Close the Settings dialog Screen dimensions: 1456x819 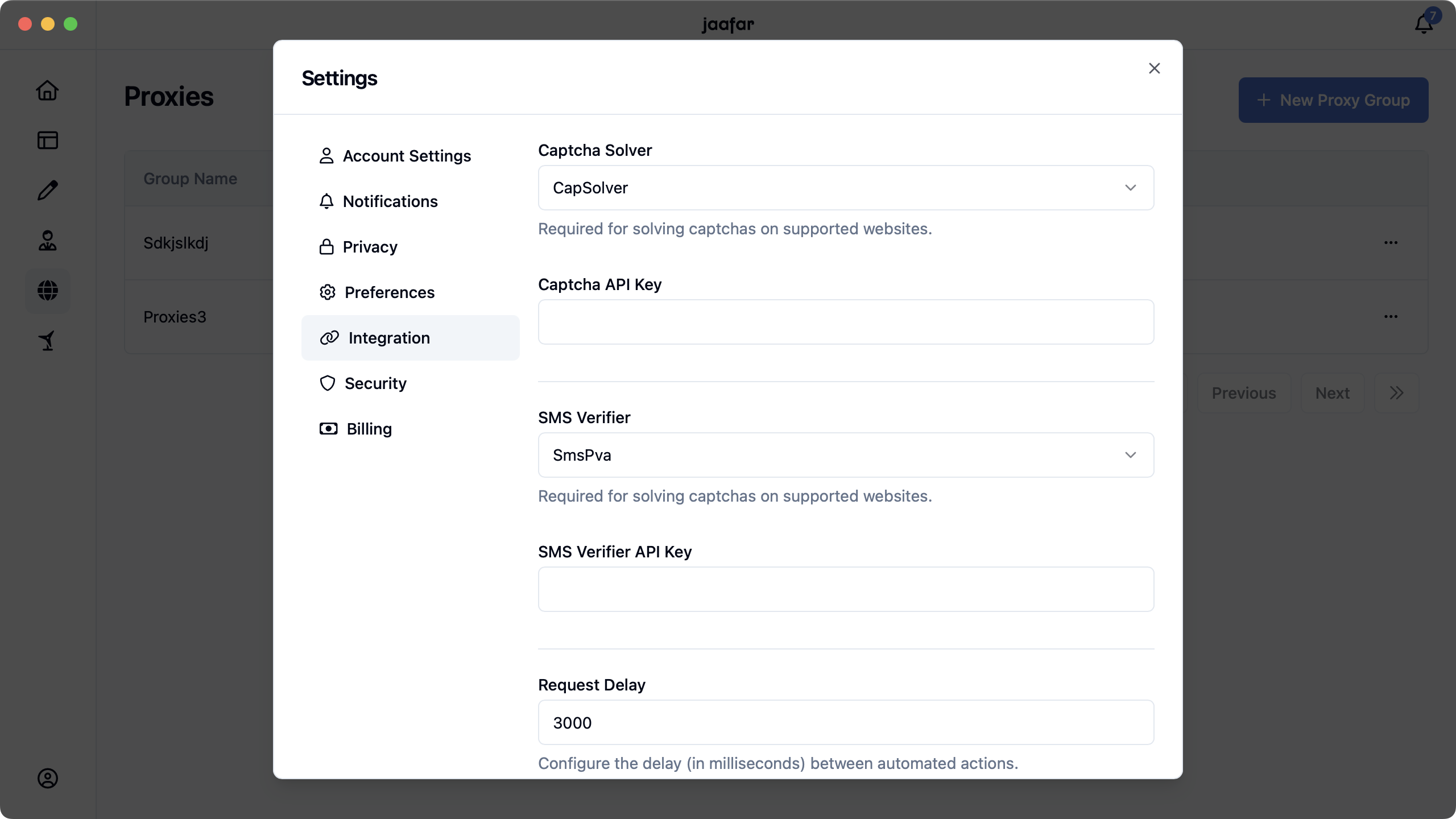click(1154, 68)
